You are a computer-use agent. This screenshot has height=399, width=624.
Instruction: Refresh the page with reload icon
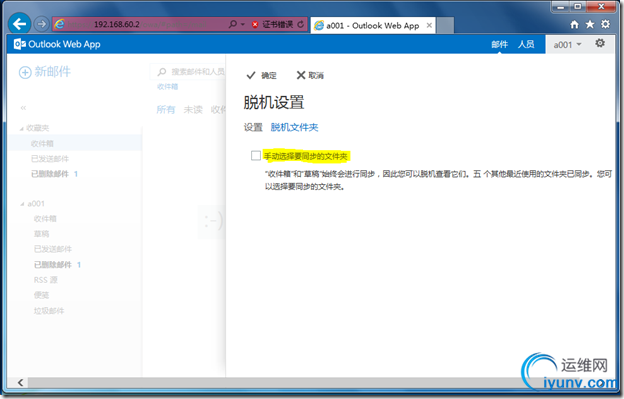pos(301,24)
